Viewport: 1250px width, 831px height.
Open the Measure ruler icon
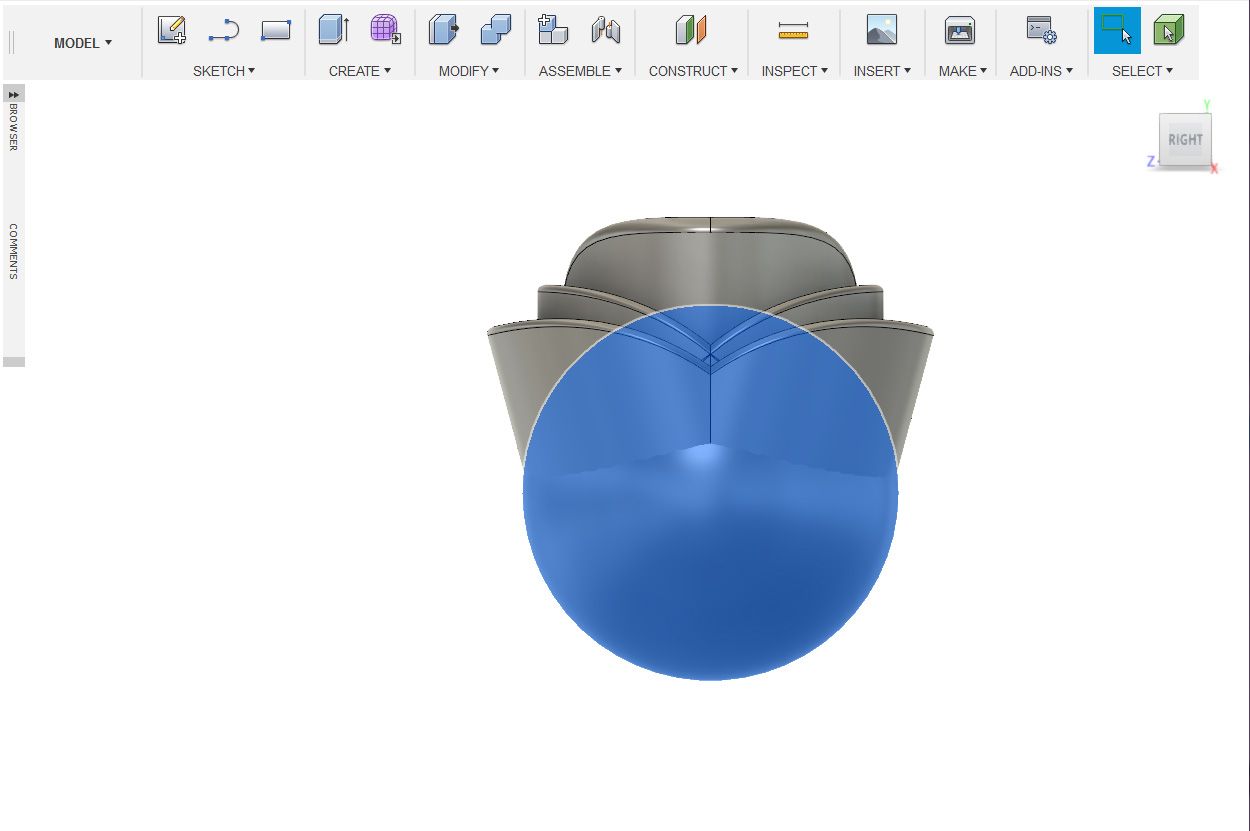[793, 31]
